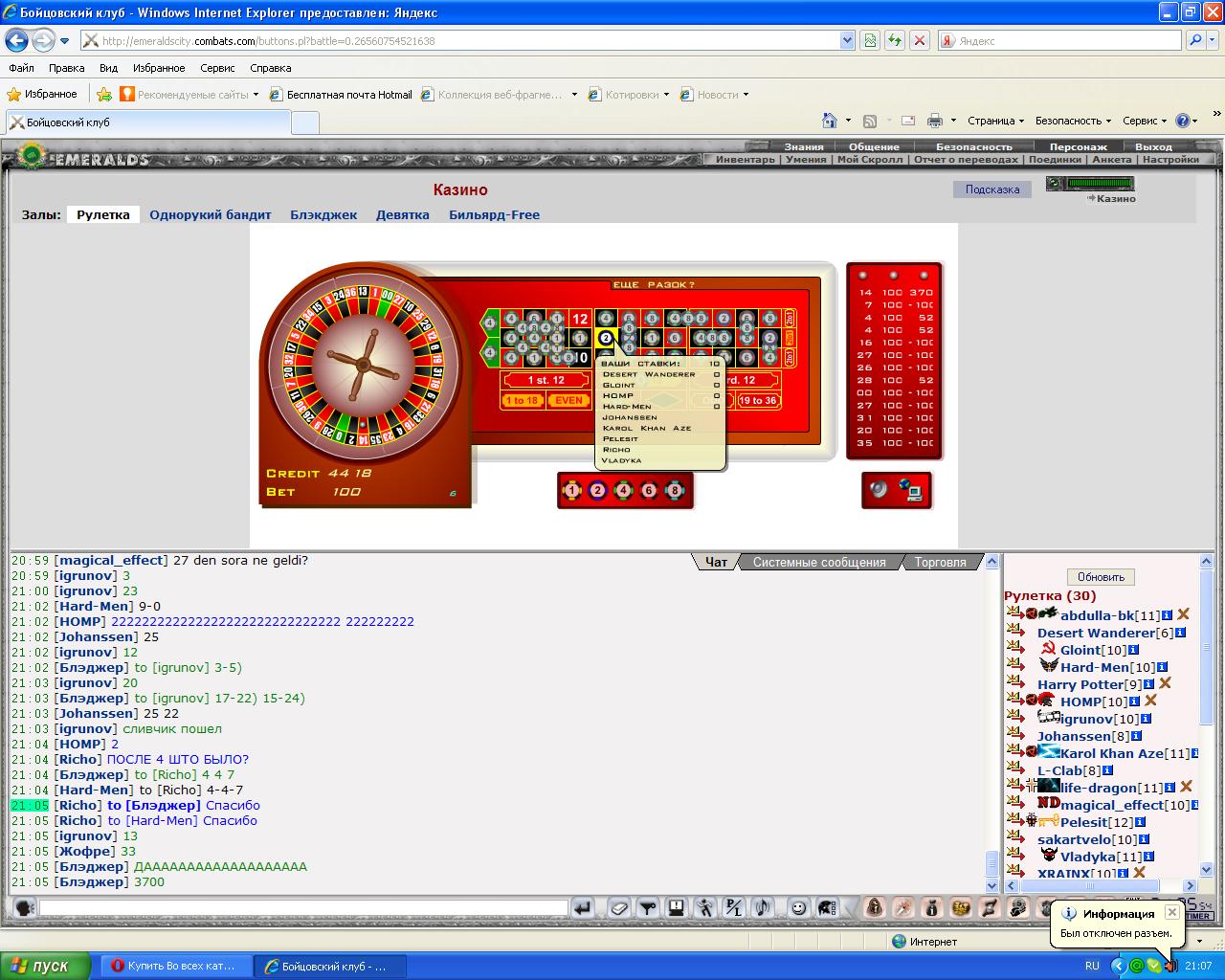The width and height of the screenshot is (1225, 980).
Task: Open the recent pages dropdown arrow
Action: coord(64,41)
